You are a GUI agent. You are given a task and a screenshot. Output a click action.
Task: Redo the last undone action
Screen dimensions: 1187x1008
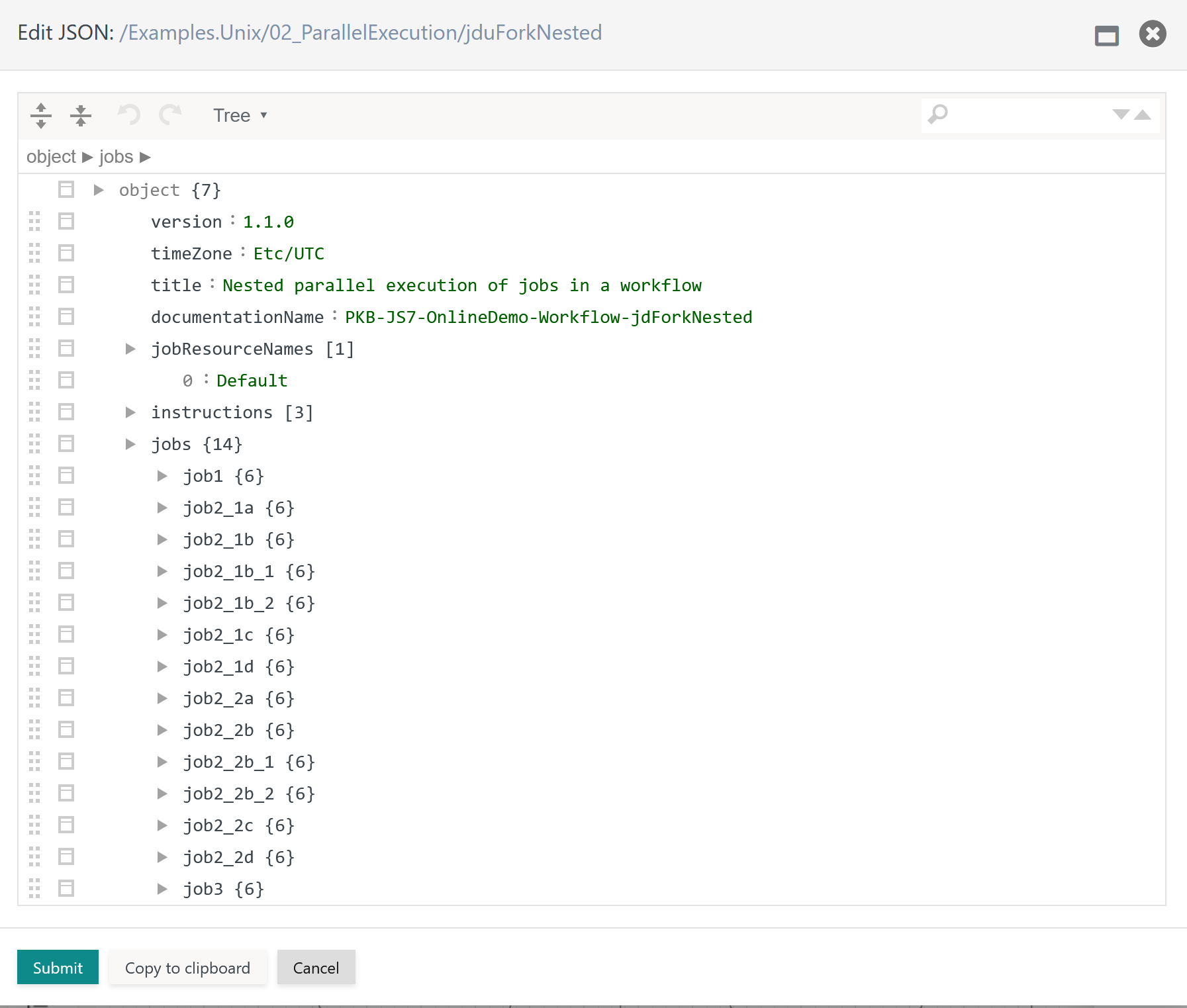pos(170,115)
